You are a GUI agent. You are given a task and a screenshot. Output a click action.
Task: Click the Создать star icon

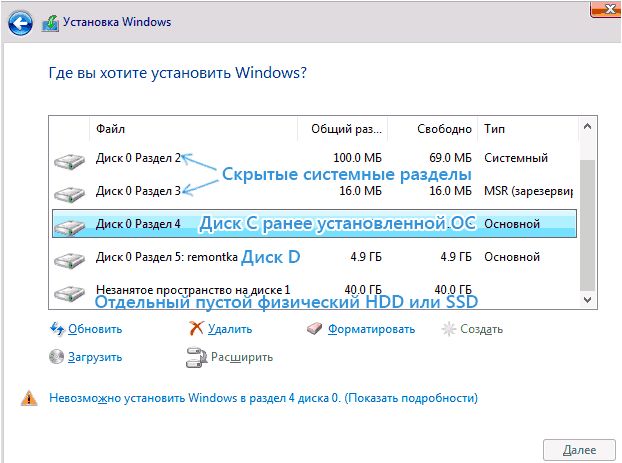(x=449, y=329)
